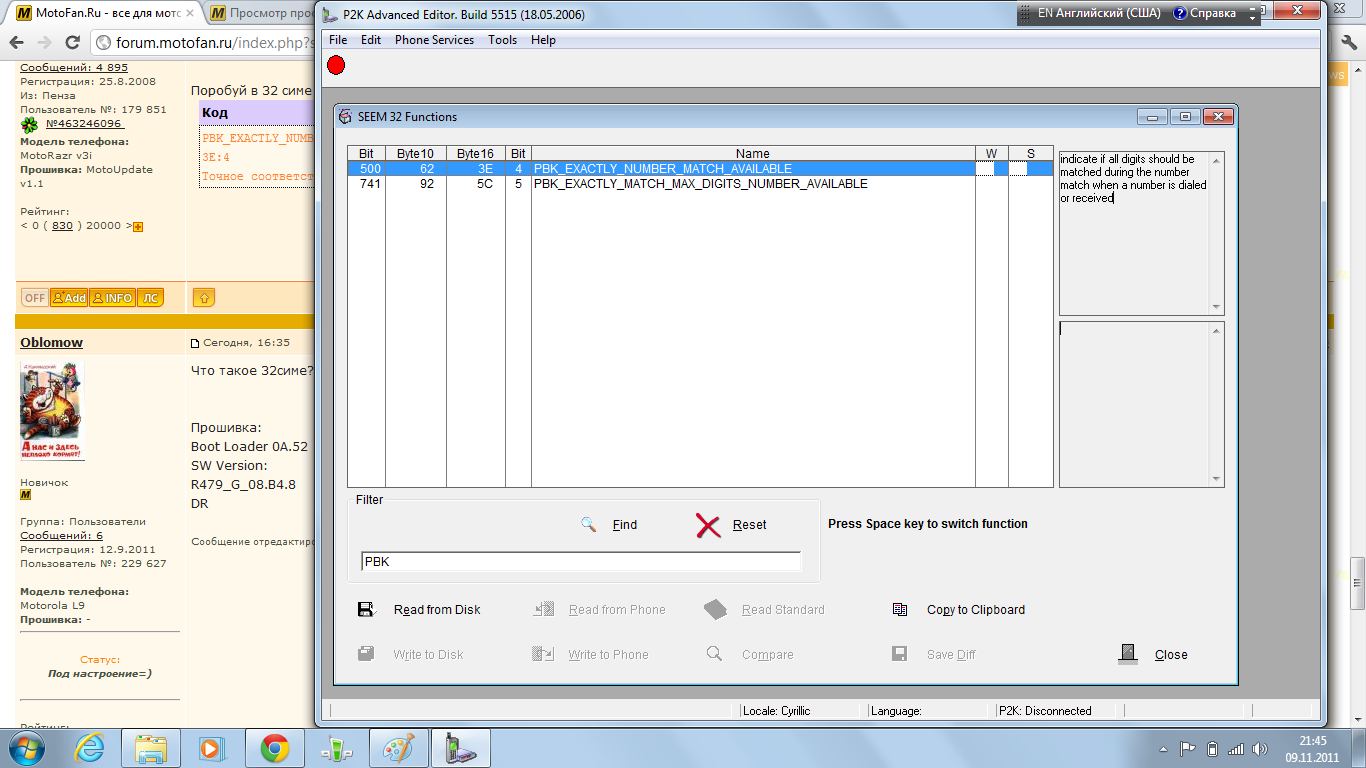Click the Write to Disk button
This screenshot has width=1366, height=768.
[x=410, y=655]
